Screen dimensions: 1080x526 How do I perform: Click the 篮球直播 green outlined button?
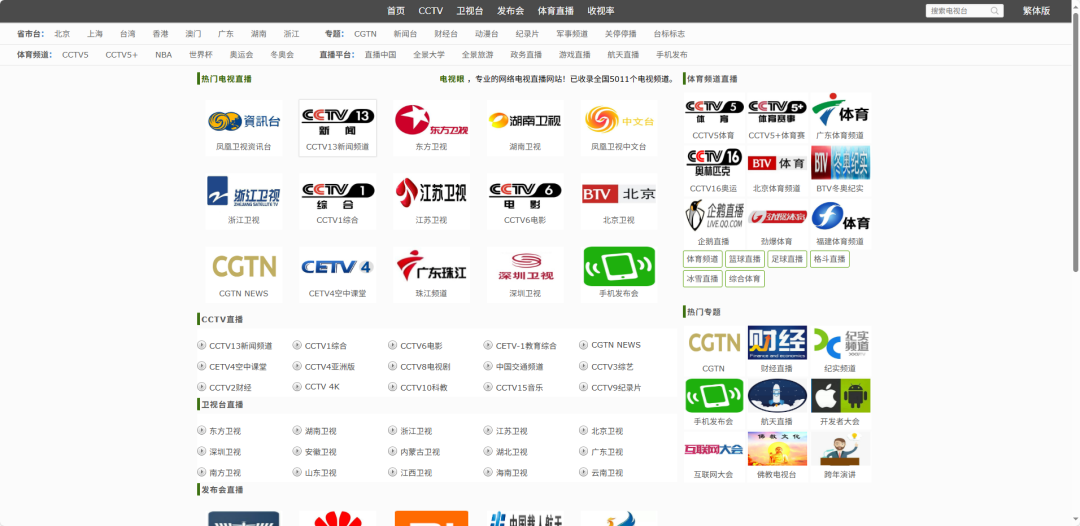744,259
